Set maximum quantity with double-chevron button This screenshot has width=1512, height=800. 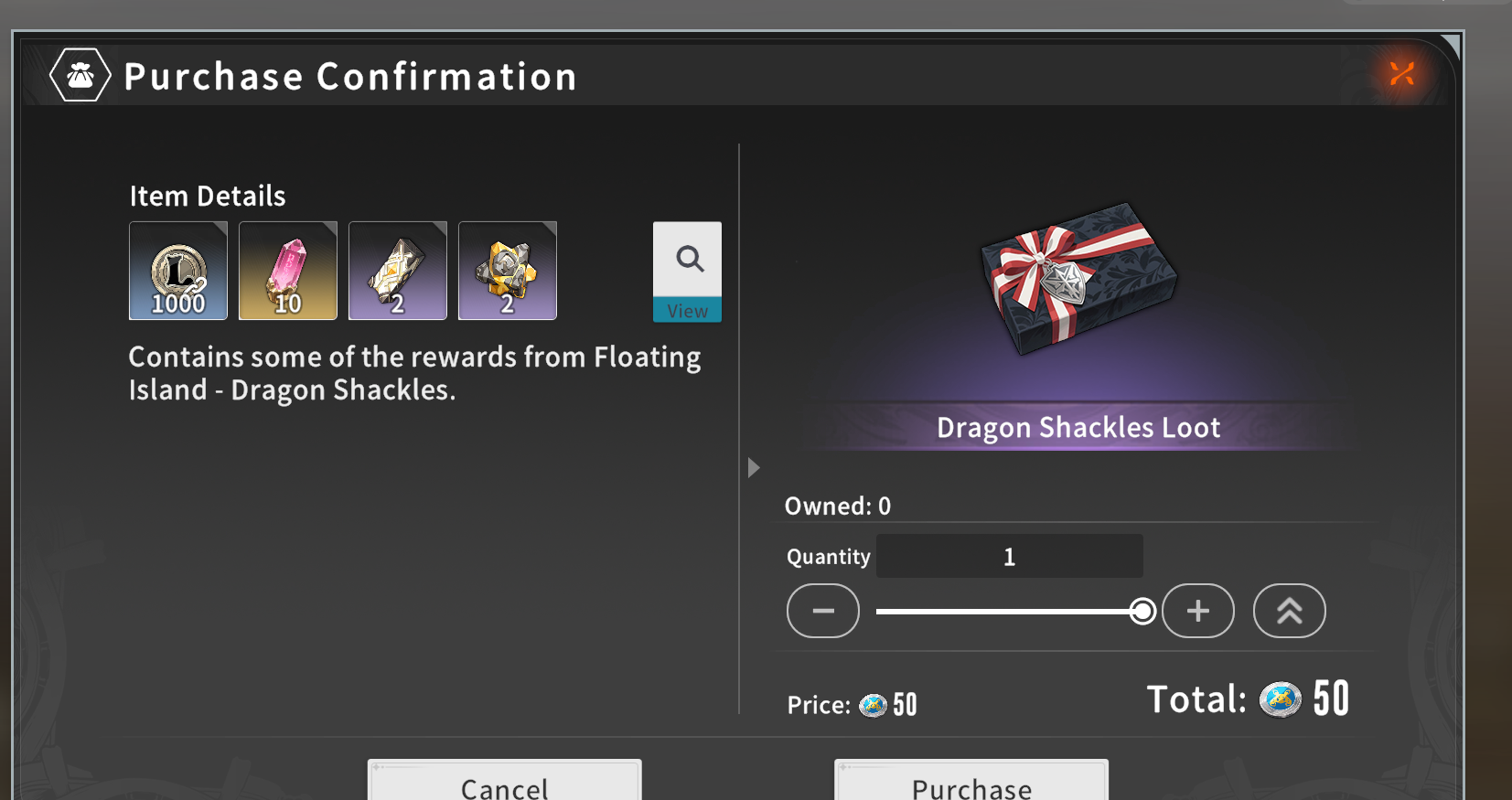[x=1290, y=611]
